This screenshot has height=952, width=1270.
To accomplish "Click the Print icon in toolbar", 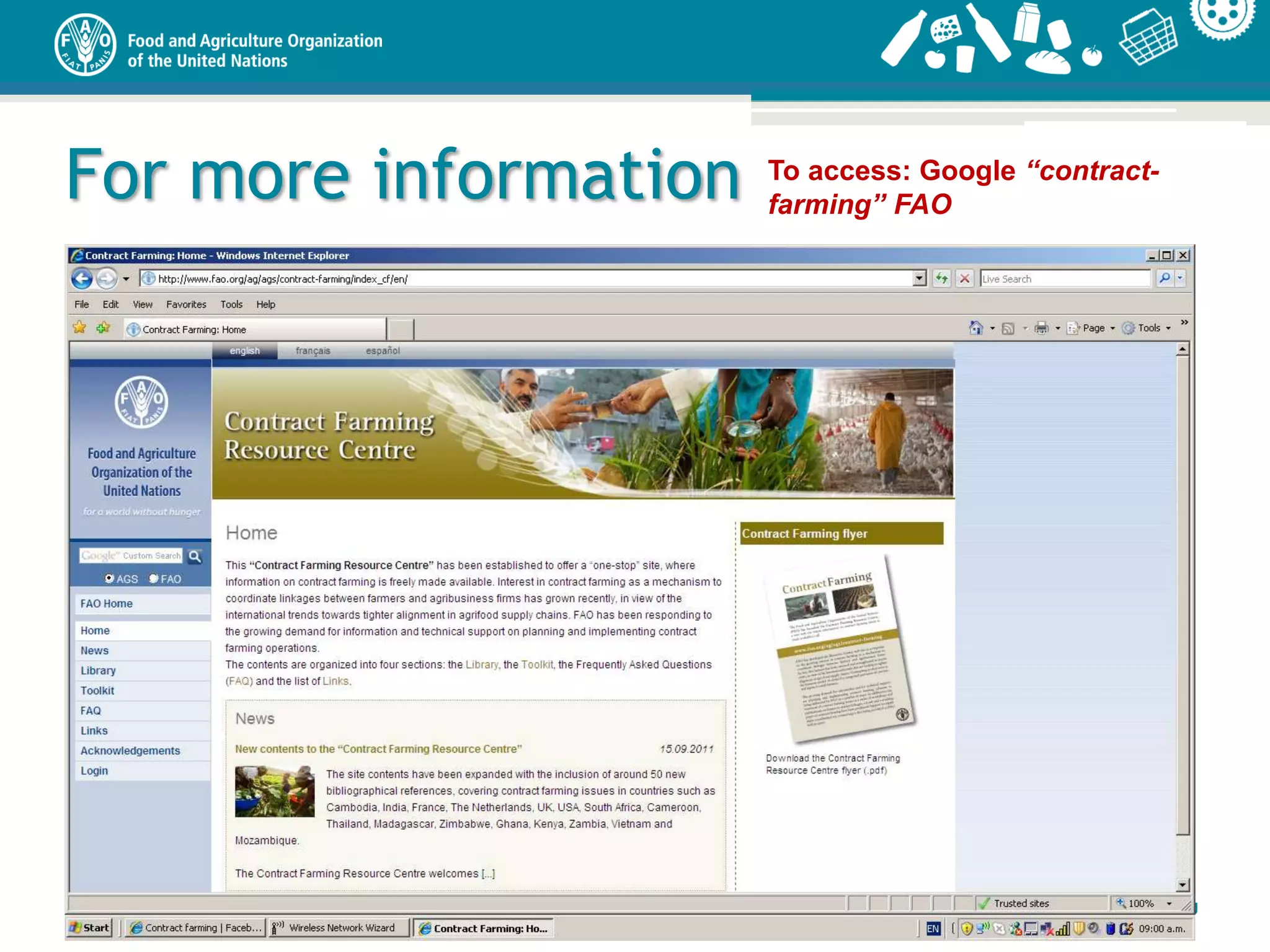I will (1041, 328).
